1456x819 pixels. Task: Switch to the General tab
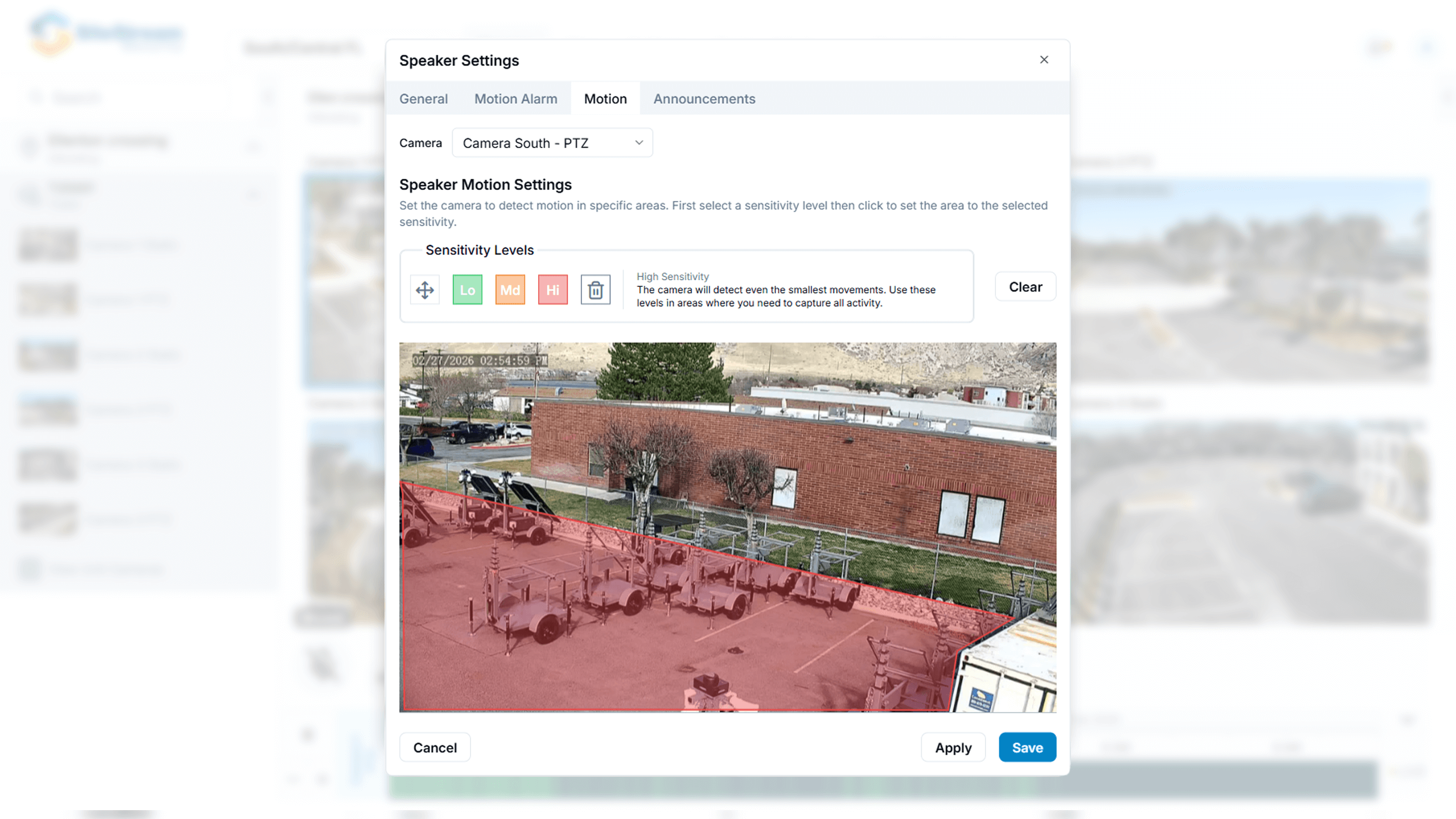(423, 99)
